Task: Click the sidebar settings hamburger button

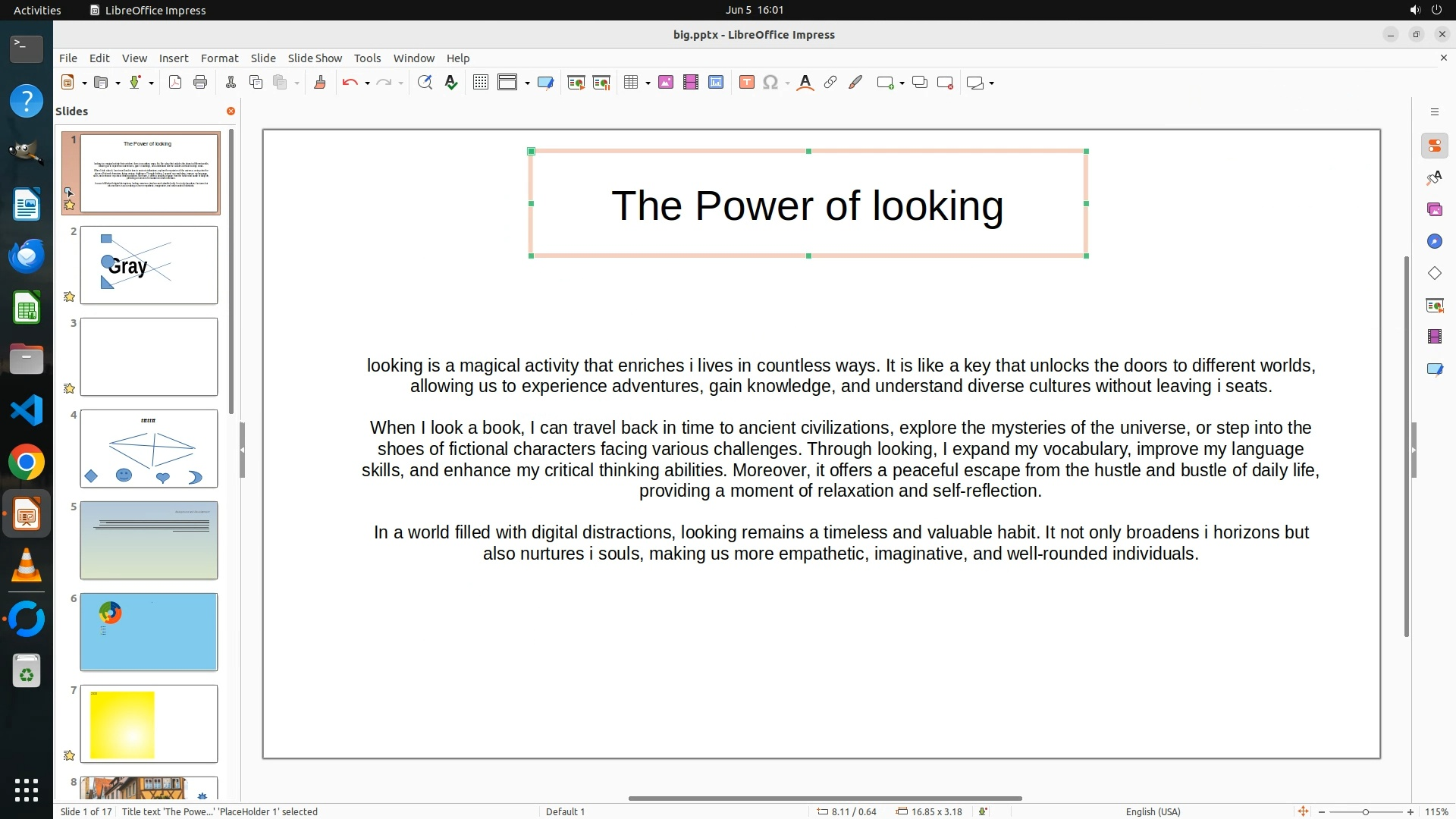Action: point(1434,112)
